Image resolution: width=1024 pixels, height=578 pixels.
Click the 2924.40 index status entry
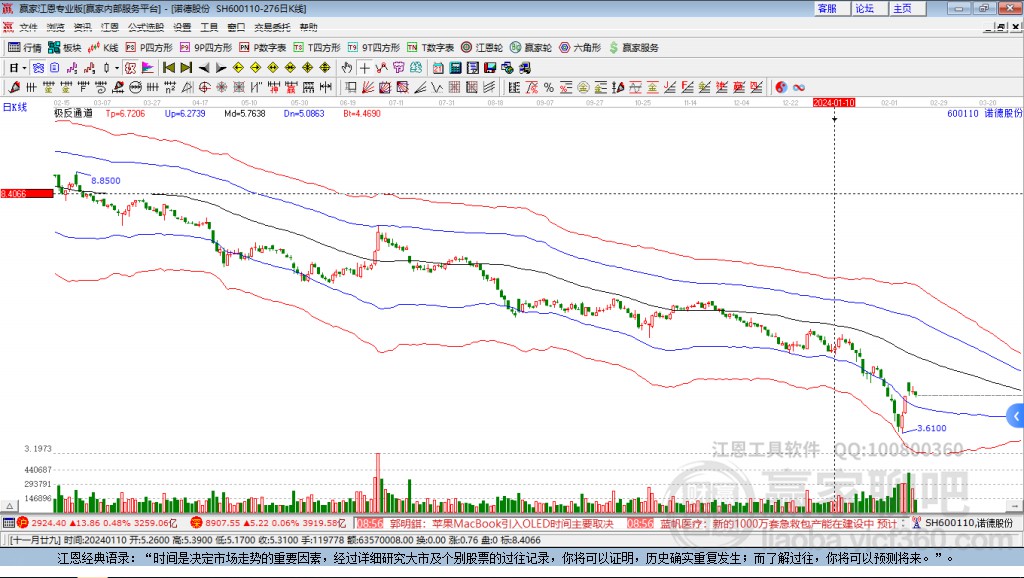point(97,522)
